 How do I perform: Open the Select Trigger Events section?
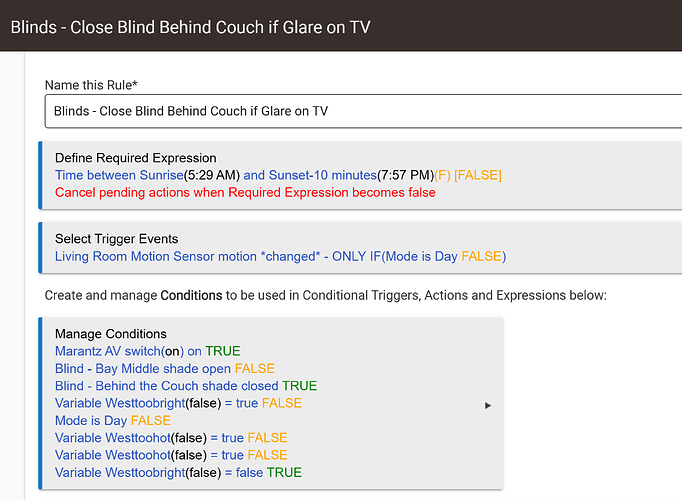point(117,239)
